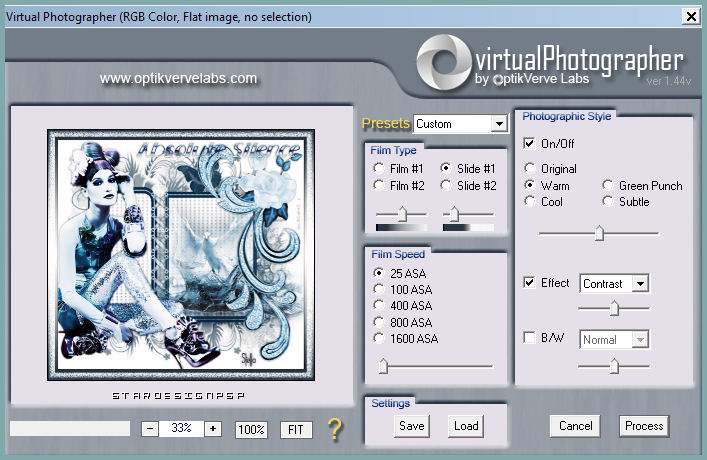
Task: Click the B/W amount slider handle
Action: click(x=614, y=366)
